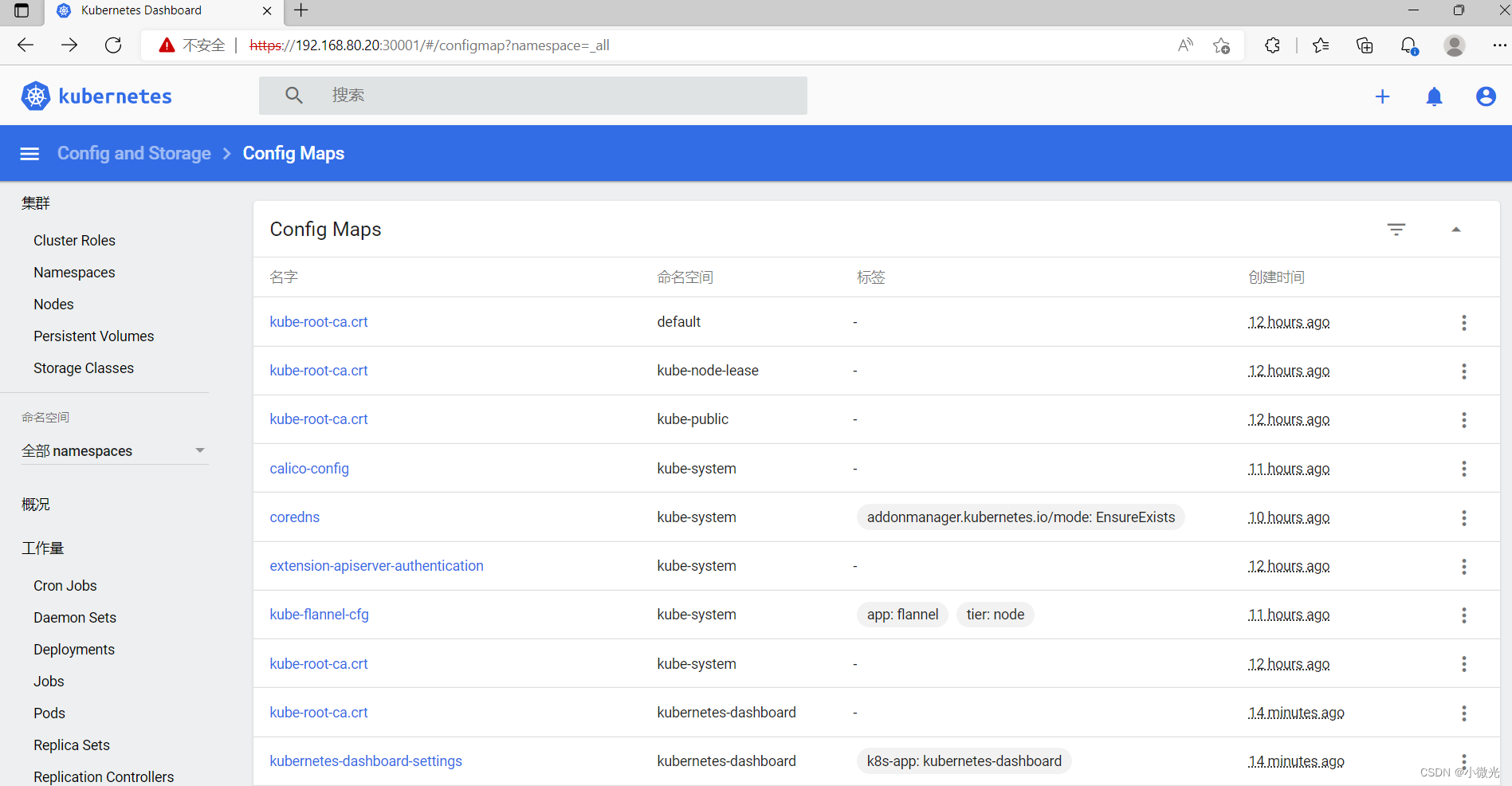Open actions menu for kubernetes-dashboard kube-root-ca.crt

pyautogui.click(x=1464, y=713)
